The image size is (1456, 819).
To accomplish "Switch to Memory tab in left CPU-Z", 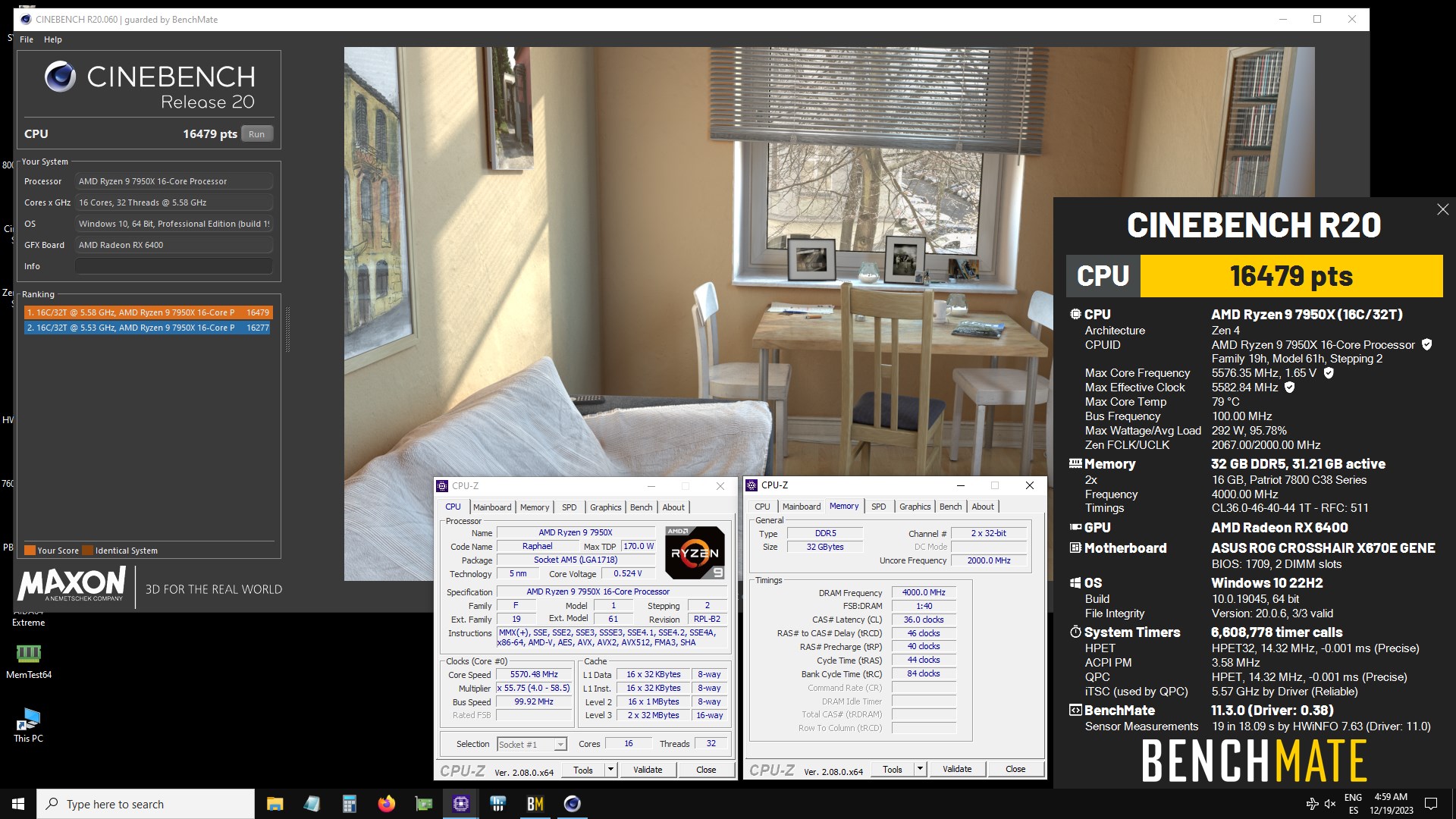I will click(x=535, y=507).
